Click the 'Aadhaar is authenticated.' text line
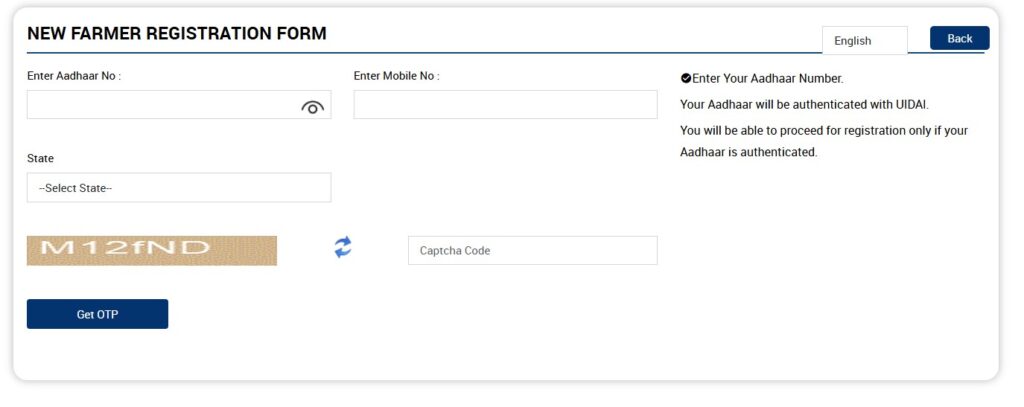The image size is (1024, 407). 748,153
